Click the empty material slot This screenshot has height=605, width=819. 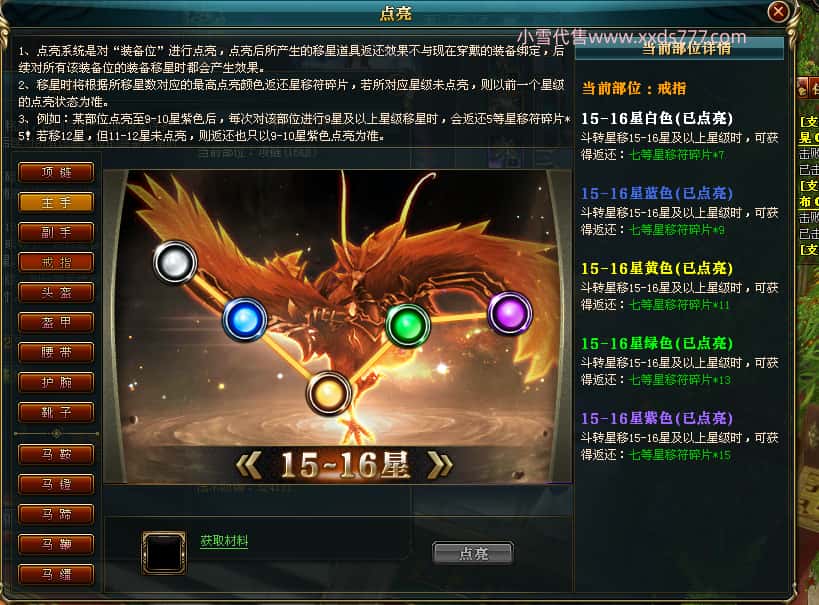(x=164, y=553)
